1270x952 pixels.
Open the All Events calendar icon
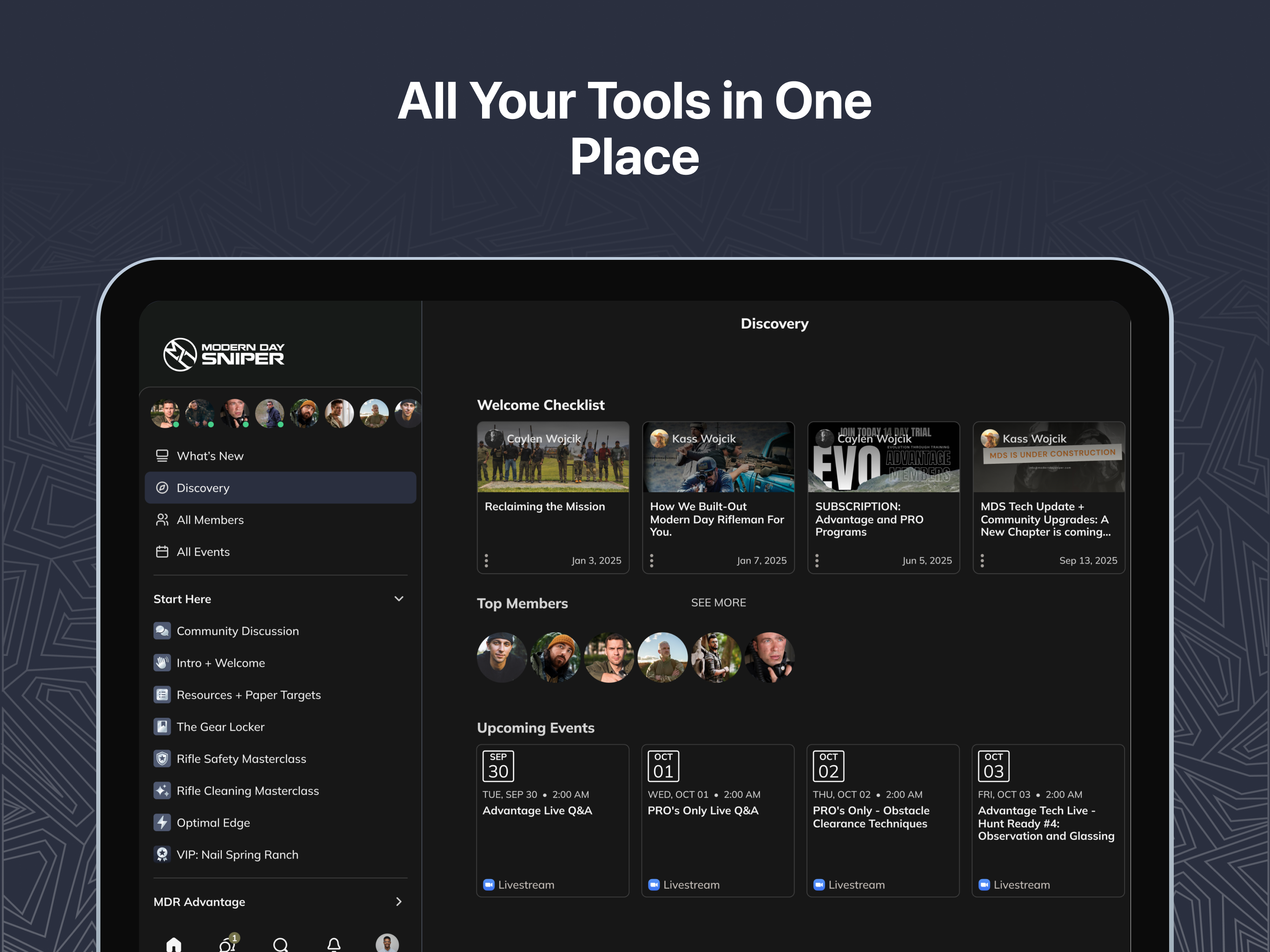click(x=163, y=552)
